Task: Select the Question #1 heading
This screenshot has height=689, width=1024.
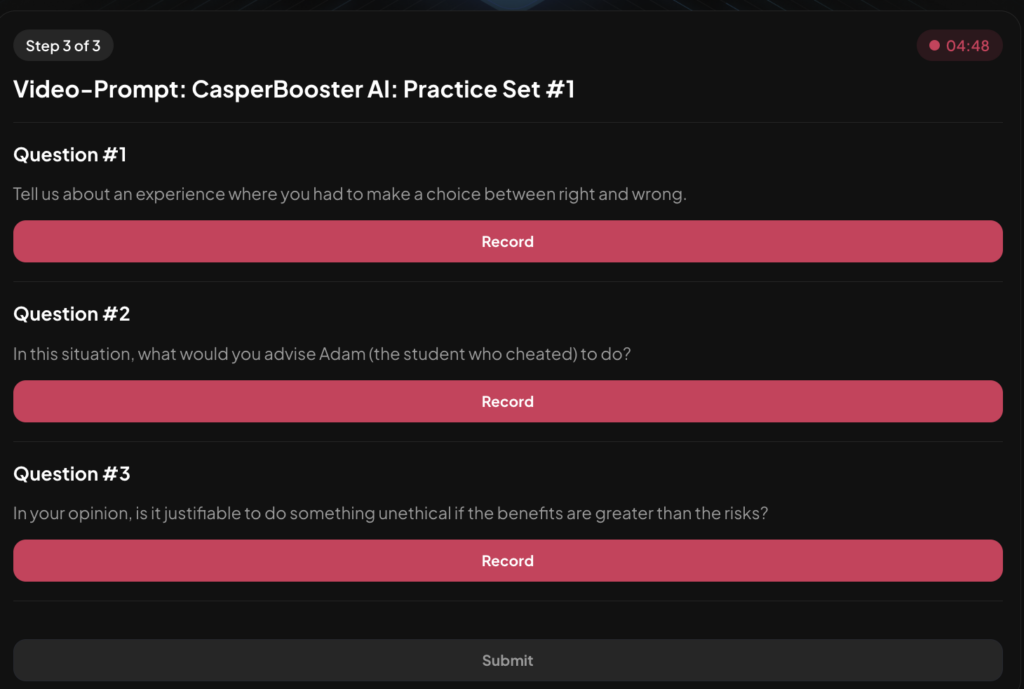Action: (x=69, y=154)
